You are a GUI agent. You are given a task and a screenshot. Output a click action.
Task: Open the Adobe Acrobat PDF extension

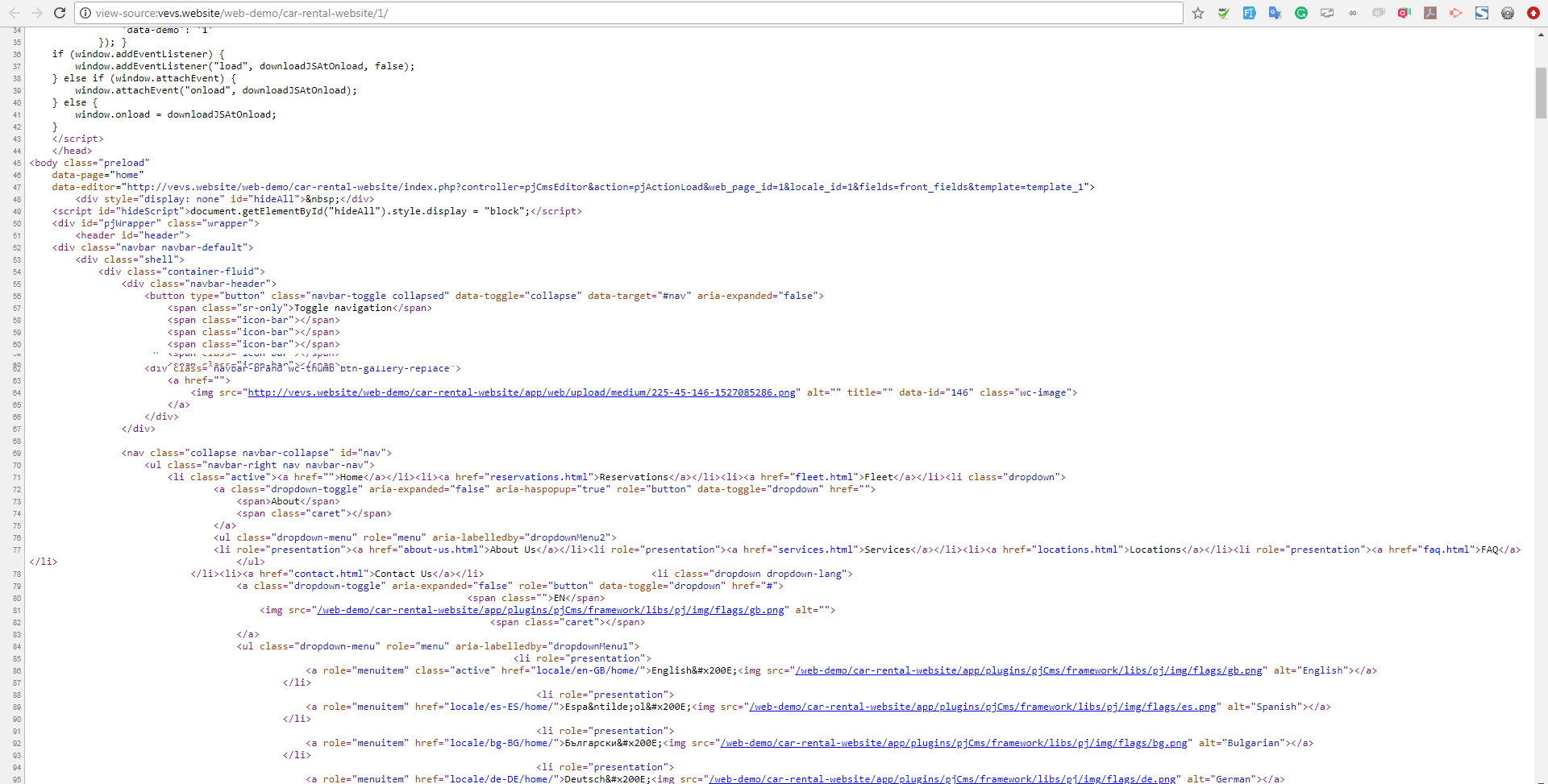[1429, 13]
